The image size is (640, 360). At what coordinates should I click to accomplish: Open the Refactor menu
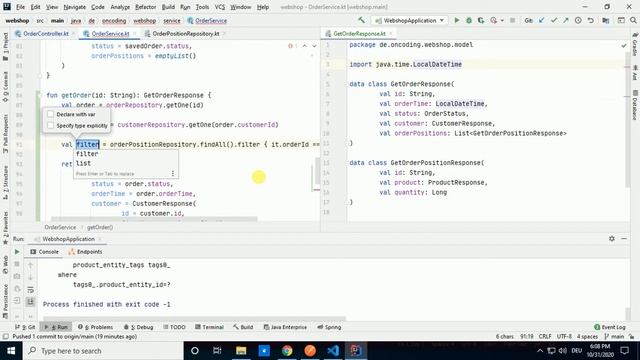(145, 7)
